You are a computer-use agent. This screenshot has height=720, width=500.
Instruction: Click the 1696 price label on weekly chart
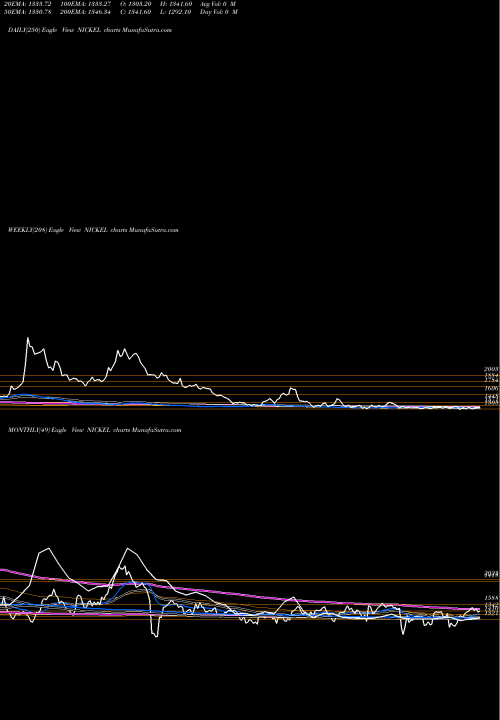pyautogui.click(x=491, y=388)
